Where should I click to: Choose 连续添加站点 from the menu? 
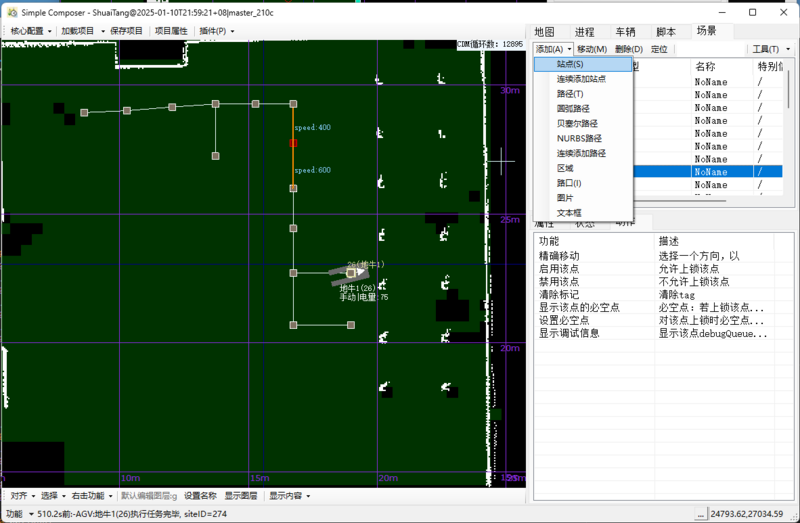pos(583,79)
